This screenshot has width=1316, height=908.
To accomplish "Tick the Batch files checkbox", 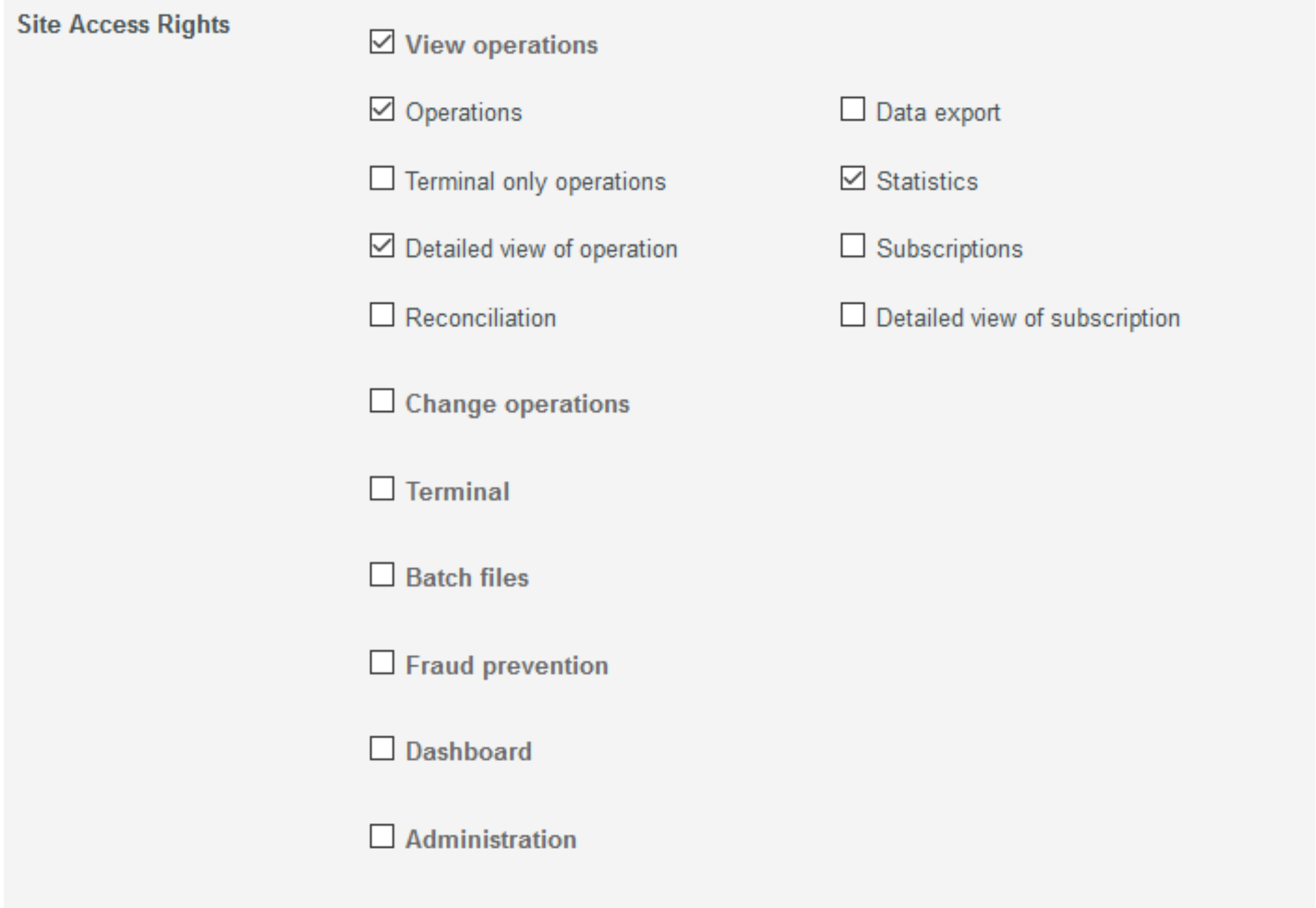I will click(382, 576).
